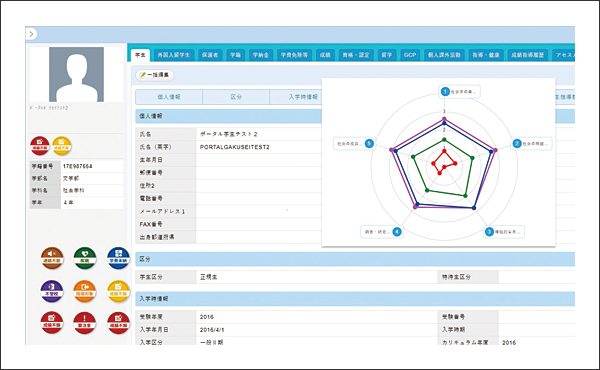Select the 成績 tab
Image resolution: width=600 pixels, height=370 pixels.
pos(325,55)
